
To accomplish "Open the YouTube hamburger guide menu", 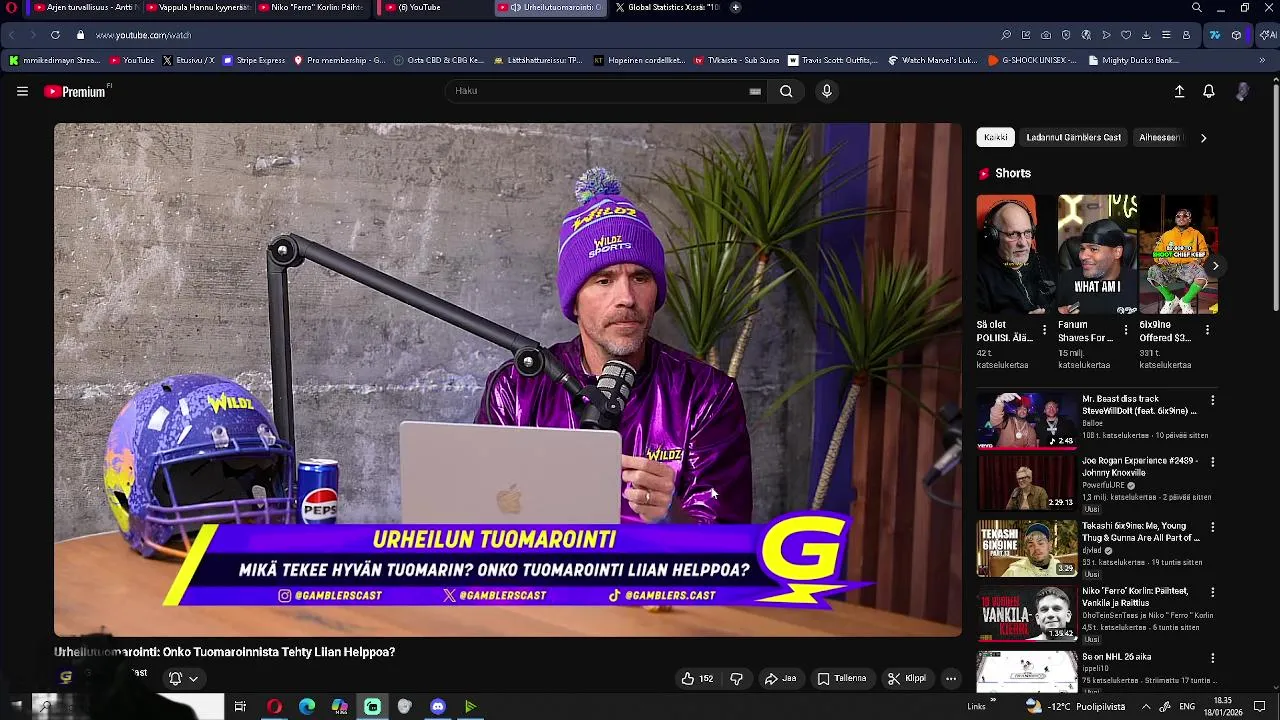I will tap(22, 91).
